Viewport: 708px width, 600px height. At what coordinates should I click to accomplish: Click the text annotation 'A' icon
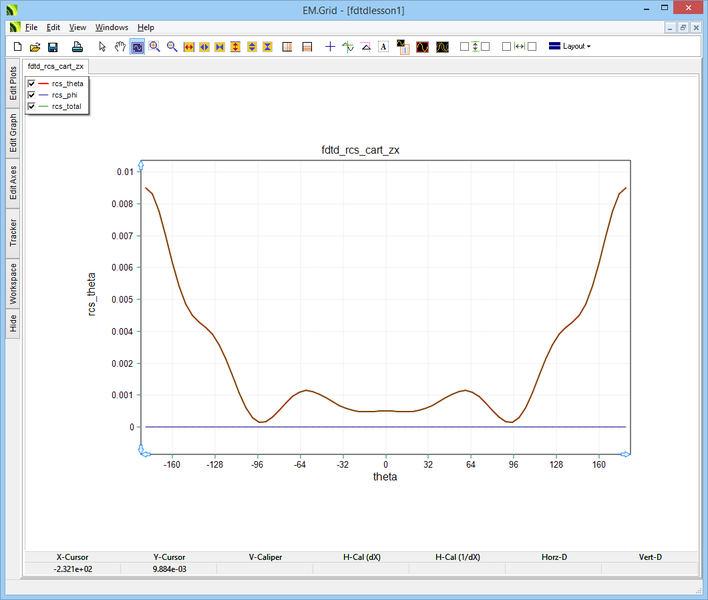tap(383, 46)
